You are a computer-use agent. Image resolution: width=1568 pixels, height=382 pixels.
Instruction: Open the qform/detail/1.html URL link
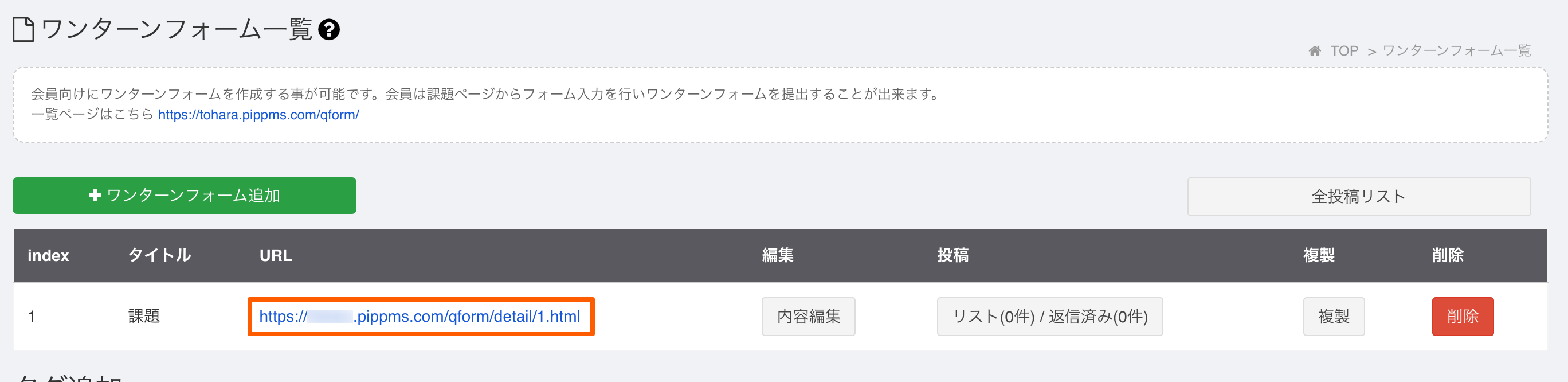coord(420,316)
